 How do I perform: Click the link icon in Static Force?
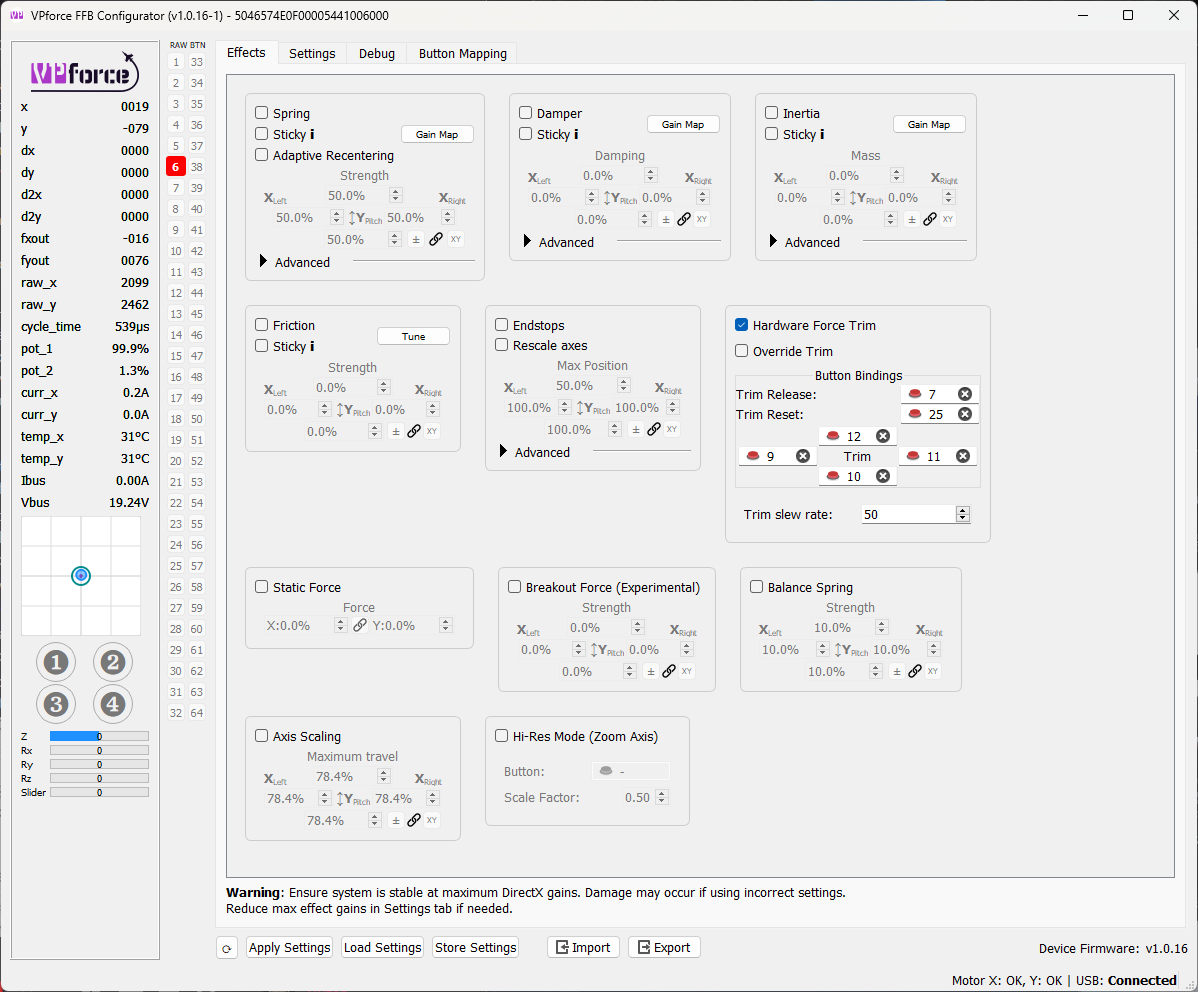[360, 625]
